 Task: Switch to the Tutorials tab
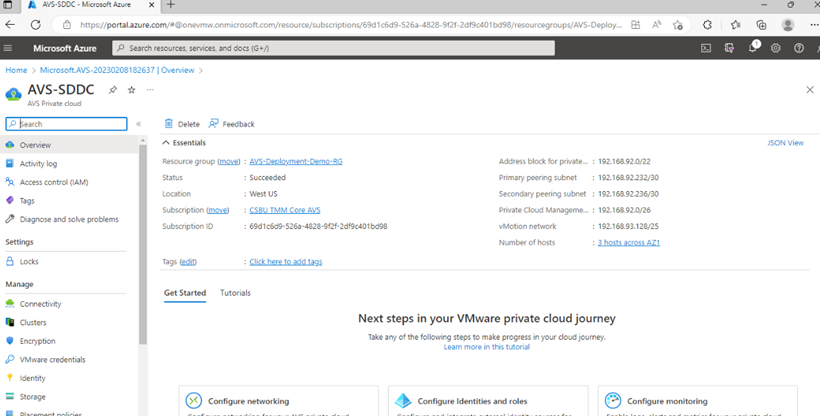click(x=235, y=293)
